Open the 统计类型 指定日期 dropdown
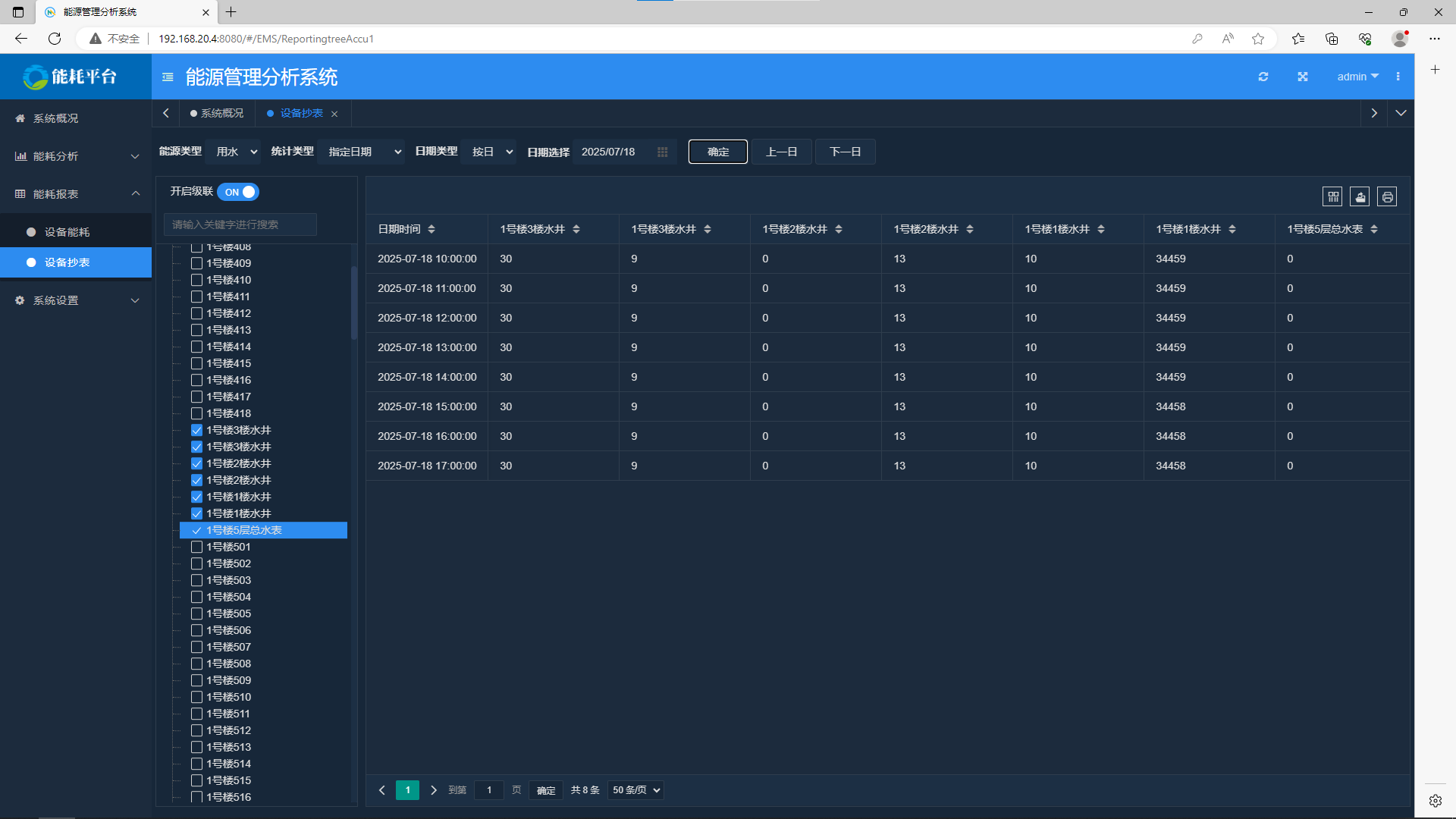This screenshot has width=1456, height=819. point(361,152)
